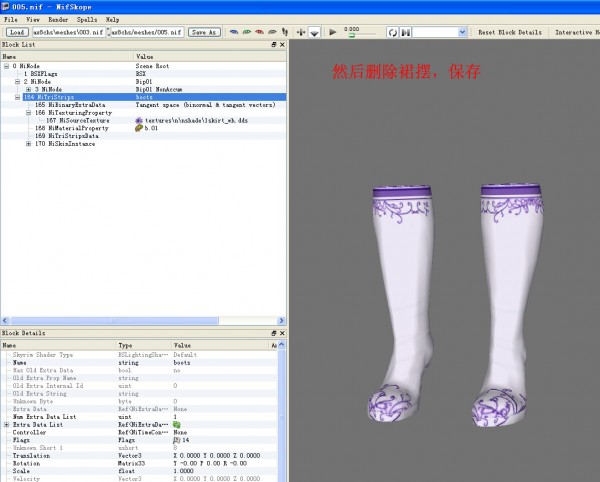Float the Block Details panel
This screenshot has width=600, height=482.
pos(274,332)
